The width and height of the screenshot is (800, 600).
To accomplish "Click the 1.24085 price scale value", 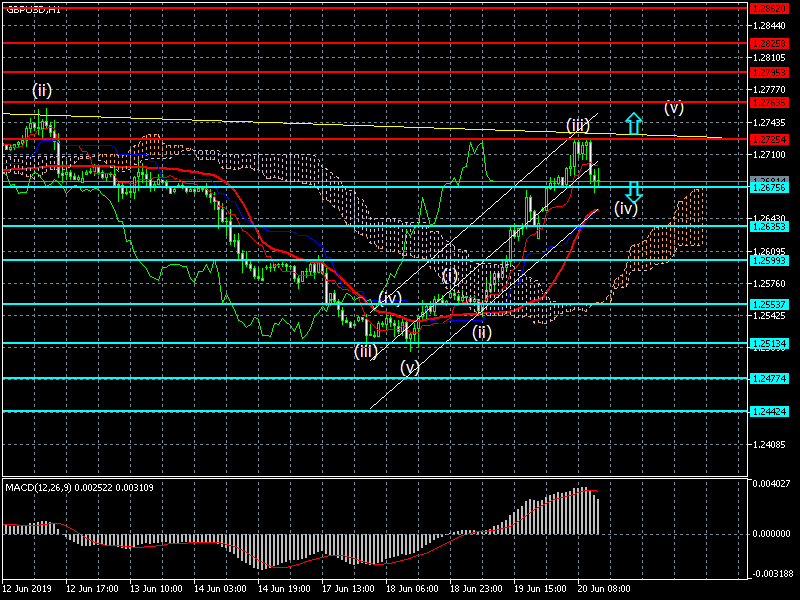I will point(769,445).
